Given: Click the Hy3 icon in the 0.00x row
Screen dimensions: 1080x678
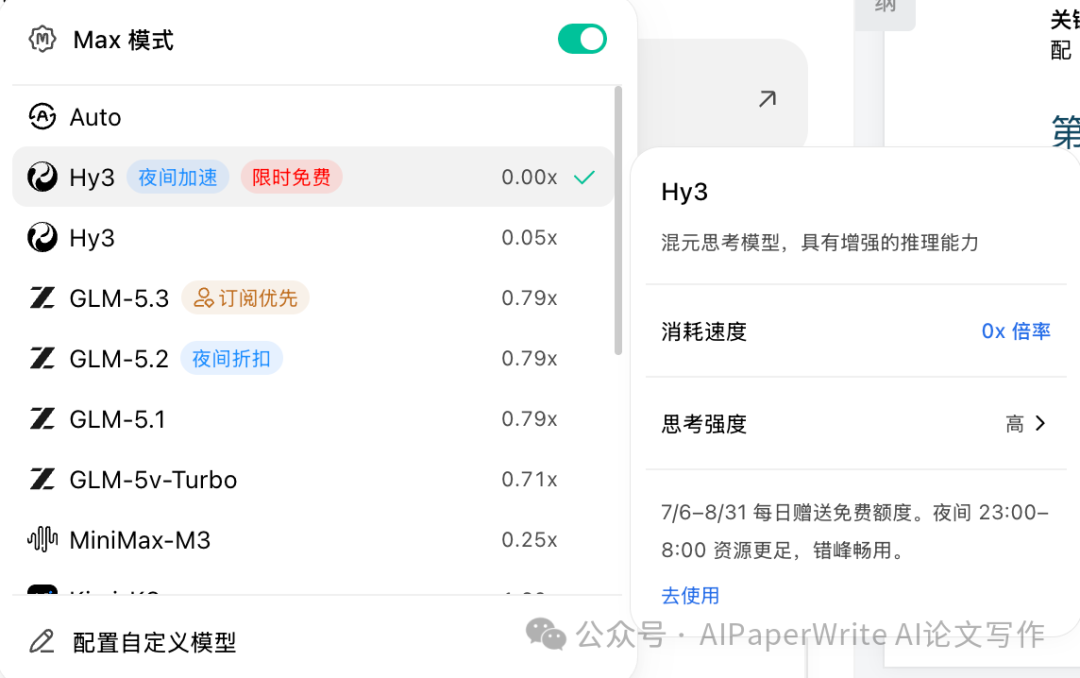Looking at the screenshot, I should (x=42, y=177).
